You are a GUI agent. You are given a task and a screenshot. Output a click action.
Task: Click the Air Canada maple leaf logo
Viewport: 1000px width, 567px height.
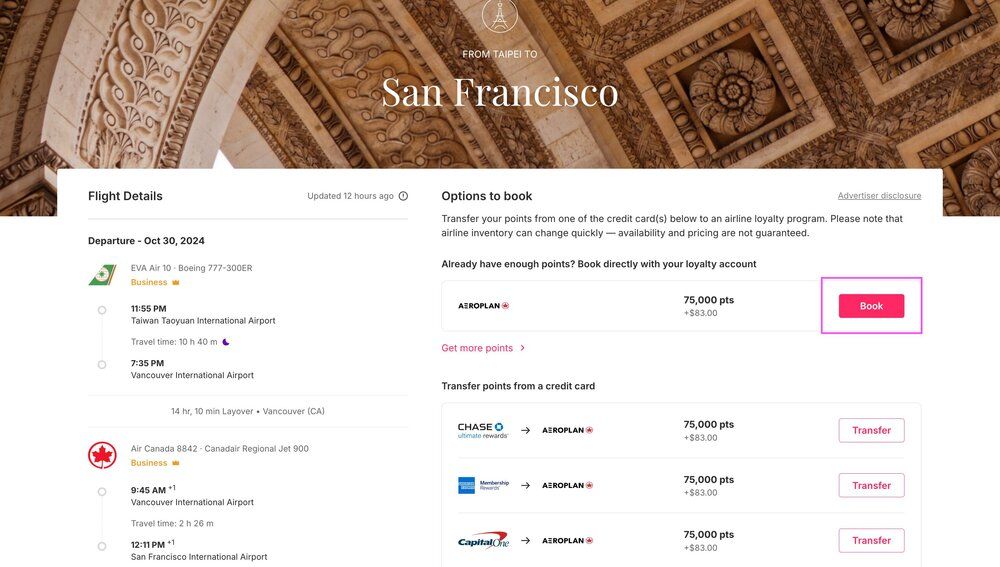[x=102, y=455]
